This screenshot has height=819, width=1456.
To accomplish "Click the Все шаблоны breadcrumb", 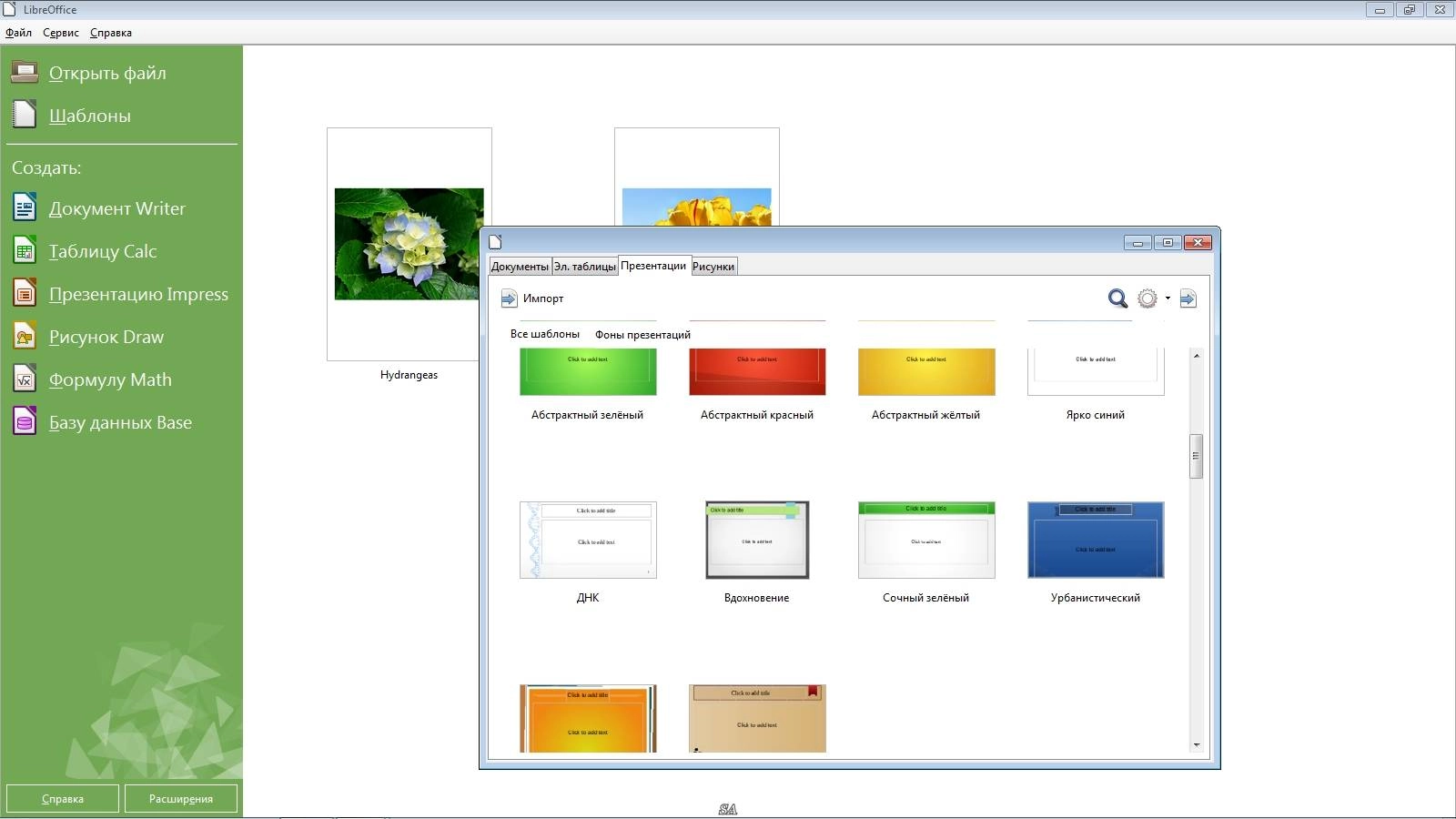I will (545, 334).
